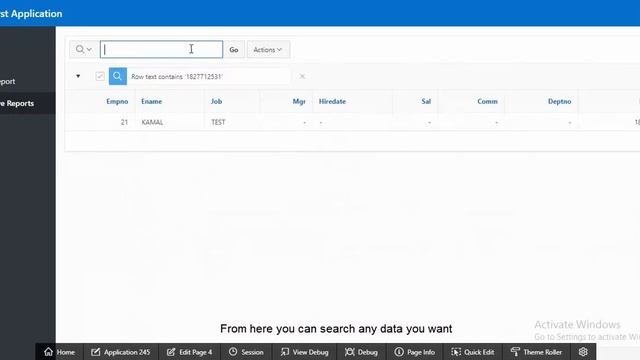The height and width of the screenshot is (360, 640).
Task: Click the Application title in the header
Action: pyautogui.click(x=31, y=13)
